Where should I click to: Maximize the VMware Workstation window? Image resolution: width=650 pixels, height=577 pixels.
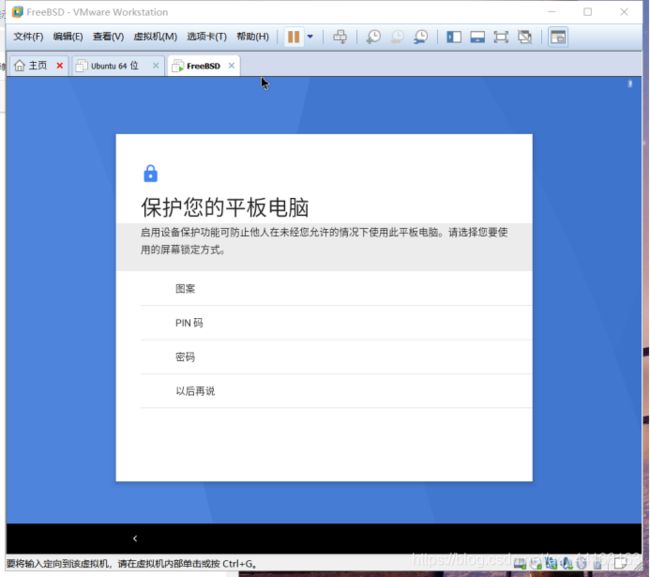coord(587,12)
